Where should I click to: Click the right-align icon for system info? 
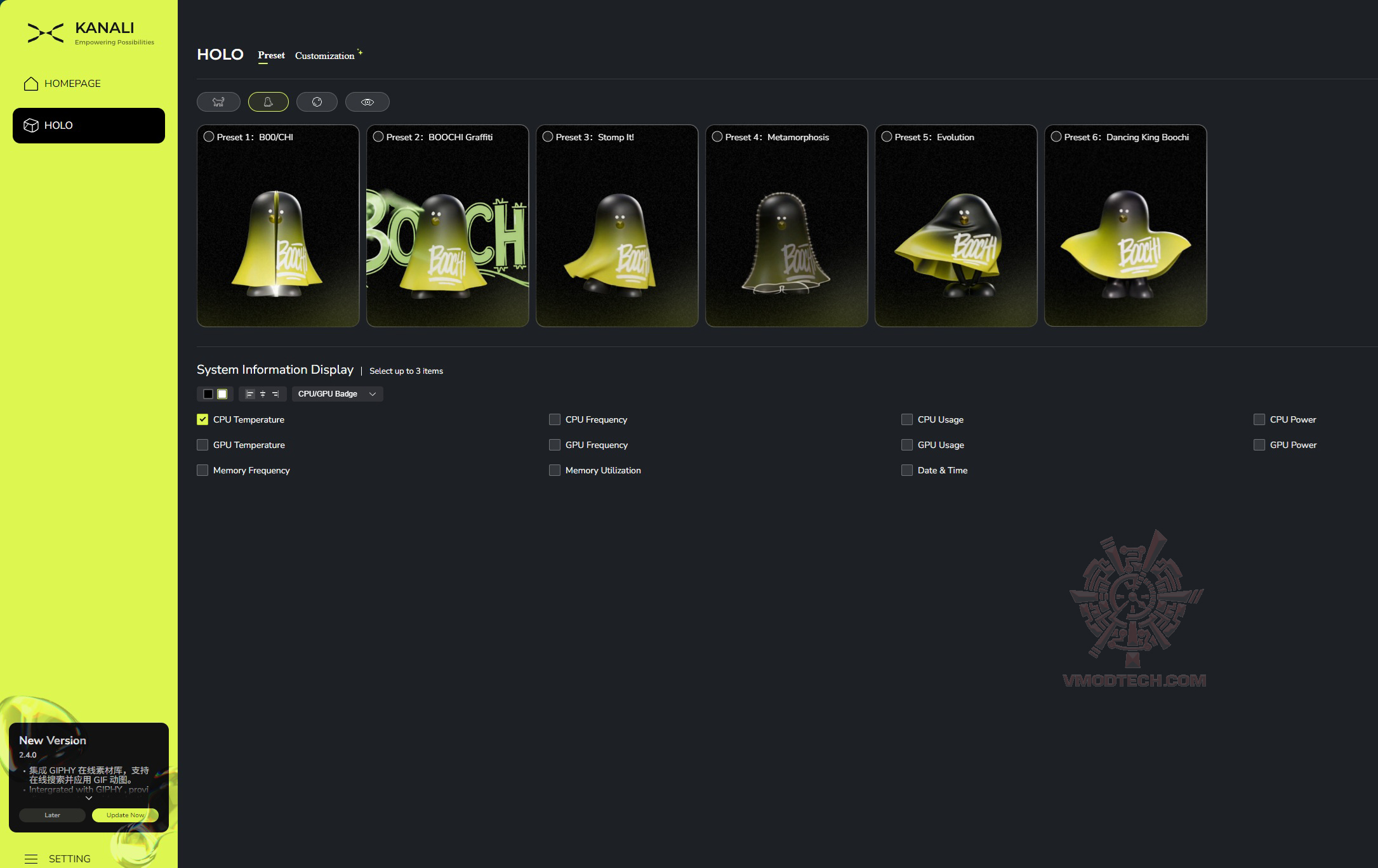[x=275, y=394]
